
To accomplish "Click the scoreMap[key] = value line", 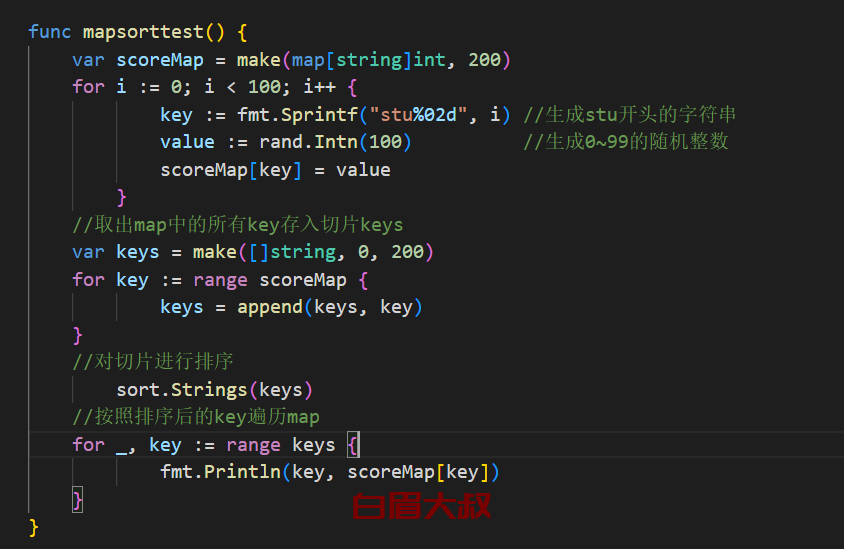I will [x=275, y=170].
